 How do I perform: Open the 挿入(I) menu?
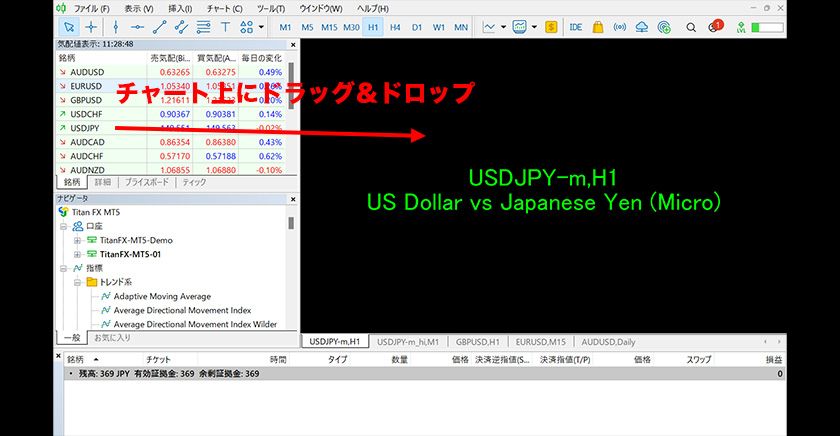[180, 9]
